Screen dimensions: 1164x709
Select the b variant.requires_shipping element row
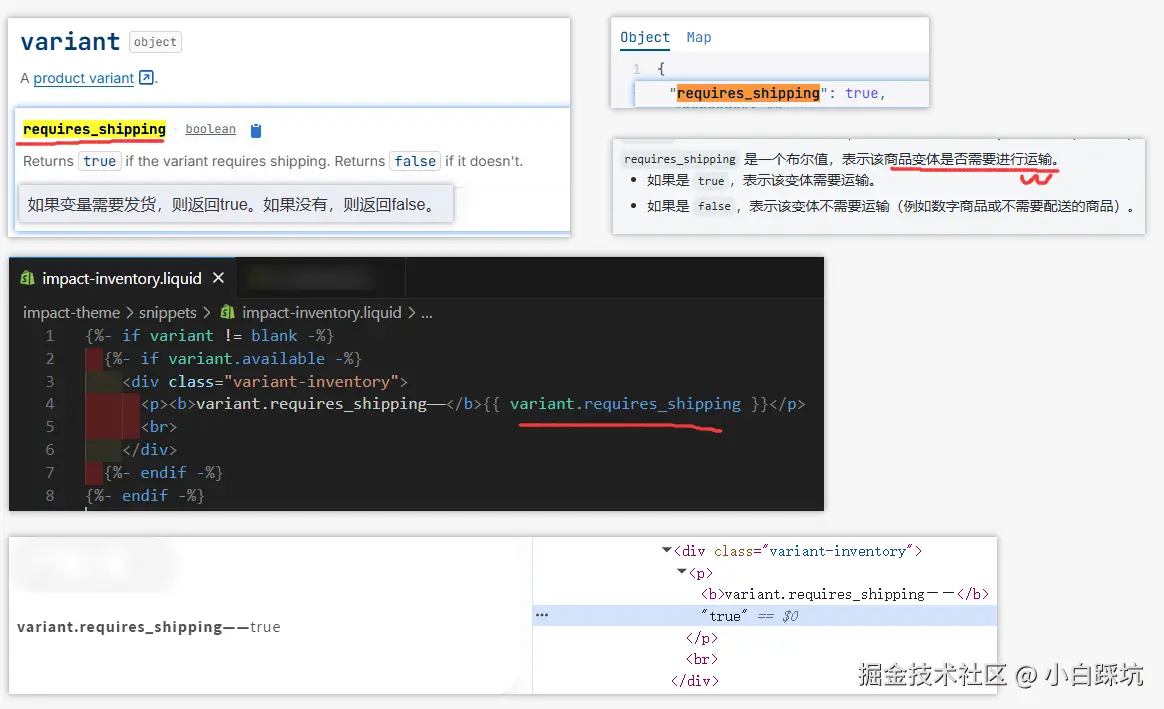(845, 594)
